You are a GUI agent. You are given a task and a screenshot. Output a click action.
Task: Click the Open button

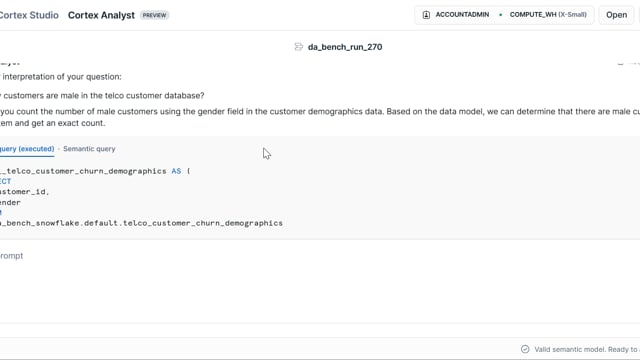(616, 15)
